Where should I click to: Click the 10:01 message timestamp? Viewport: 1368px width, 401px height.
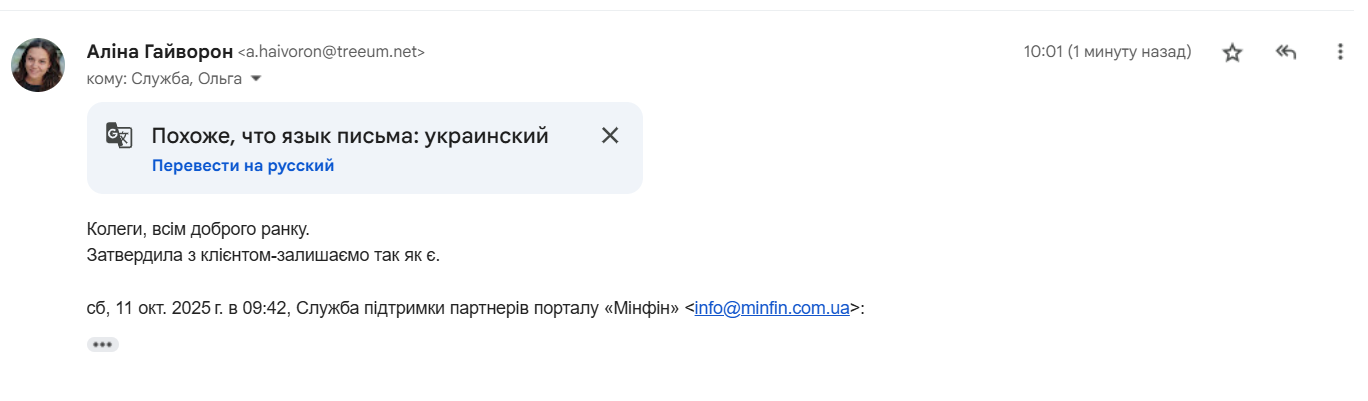1107,52
